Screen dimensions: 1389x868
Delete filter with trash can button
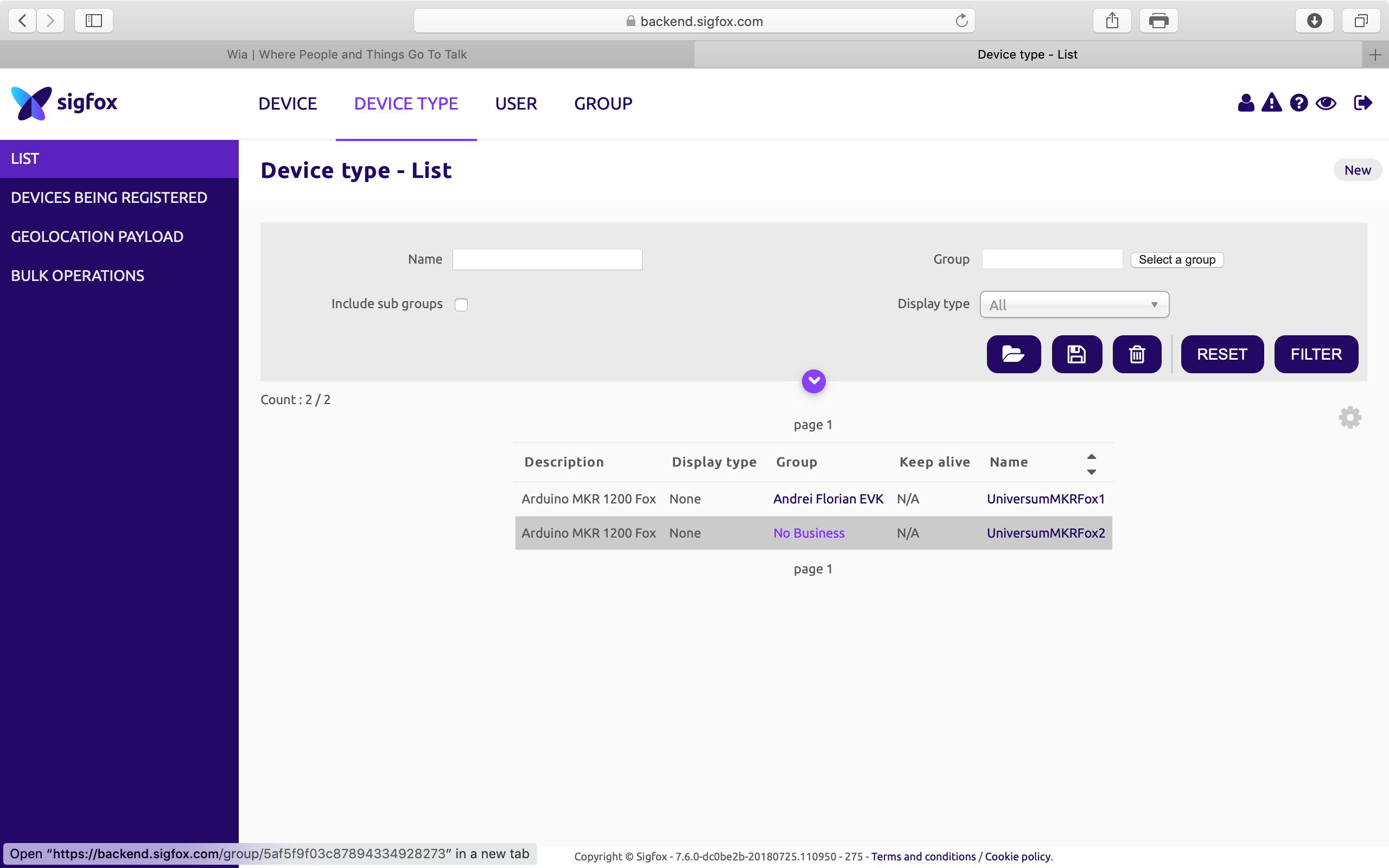coord(1137,354)
